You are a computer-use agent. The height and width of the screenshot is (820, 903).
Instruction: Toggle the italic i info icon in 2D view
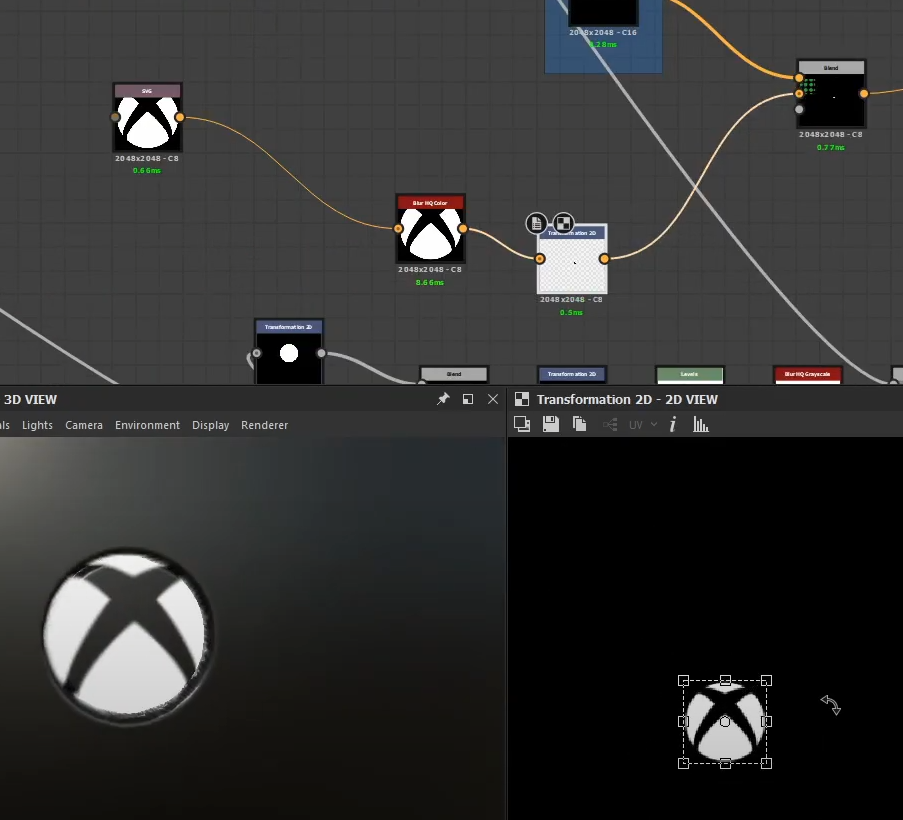(x=672, y=425)
